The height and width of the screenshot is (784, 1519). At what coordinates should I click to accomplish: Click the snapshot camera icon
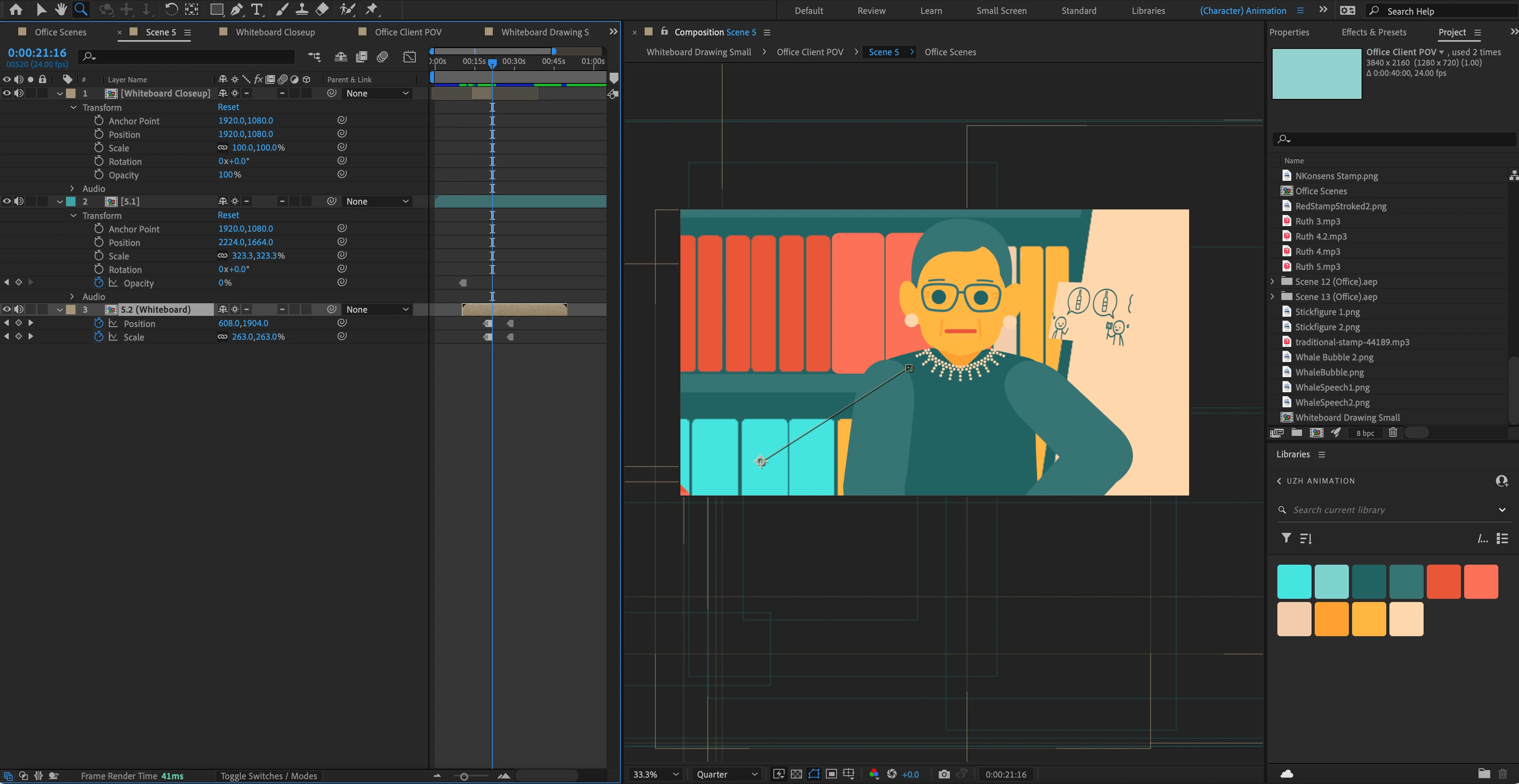tap(944, 774)
